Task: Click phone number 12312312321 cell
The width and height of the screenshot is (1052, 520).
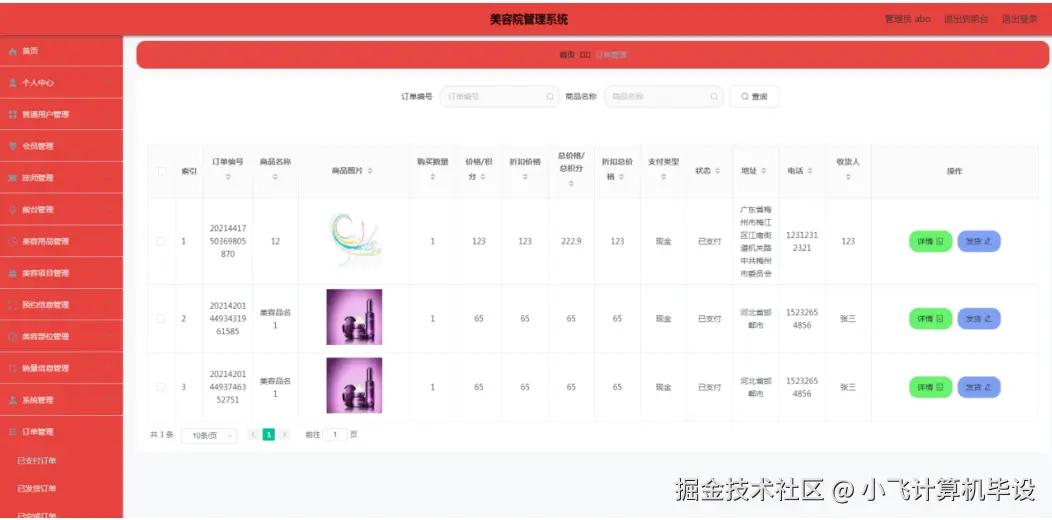Action: pyautogui.click(x=802, y=242)
